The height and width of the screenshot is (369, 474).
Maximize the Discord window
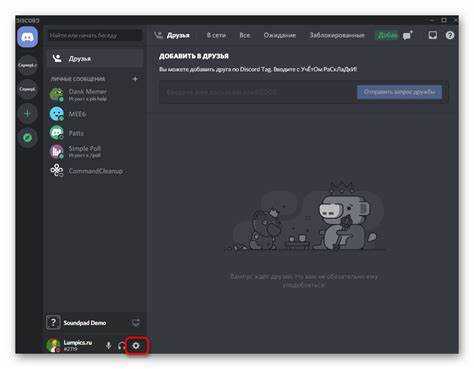click(444, 20)
